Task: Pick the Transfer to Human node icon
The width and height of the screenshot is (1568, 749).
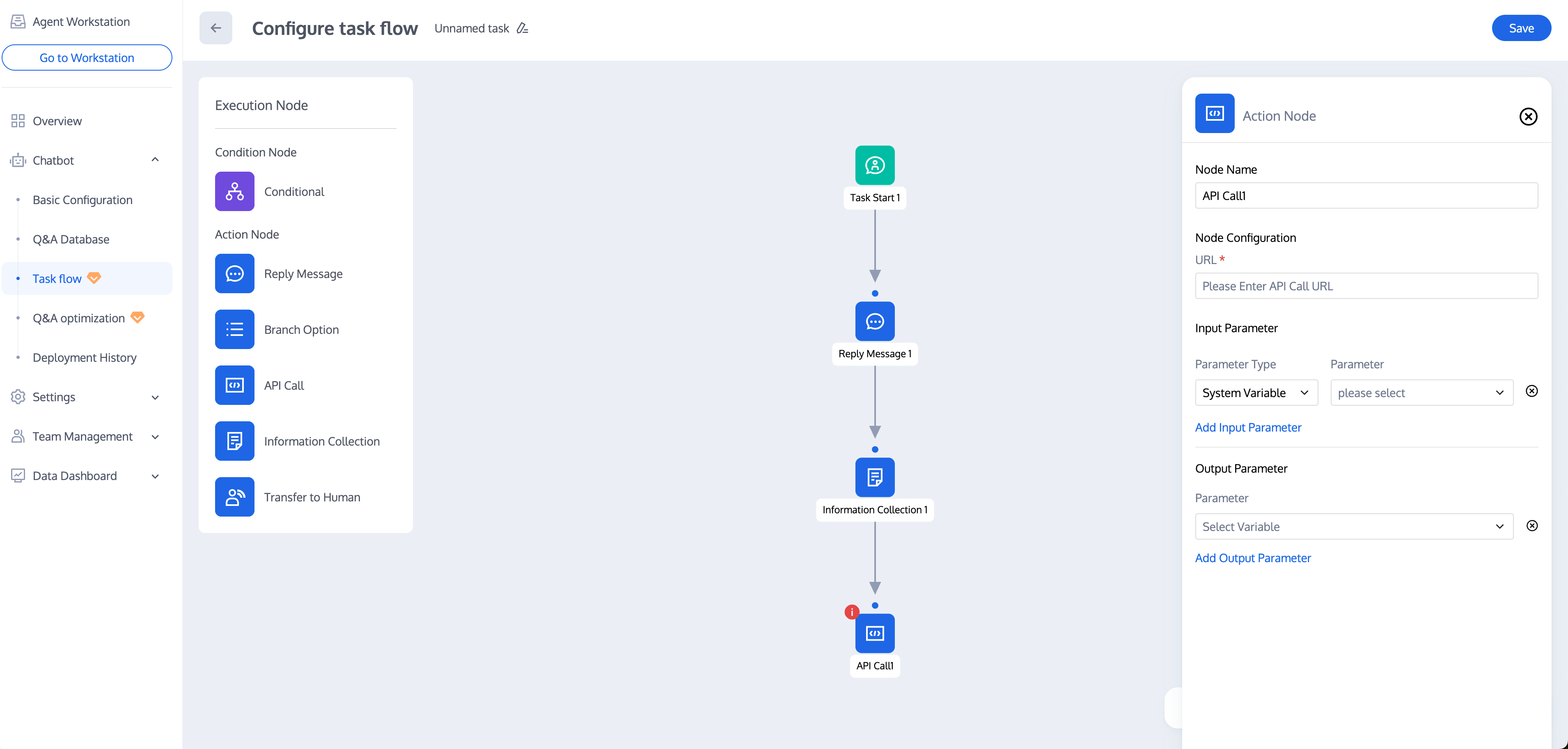Action: [x=234, y=497]
